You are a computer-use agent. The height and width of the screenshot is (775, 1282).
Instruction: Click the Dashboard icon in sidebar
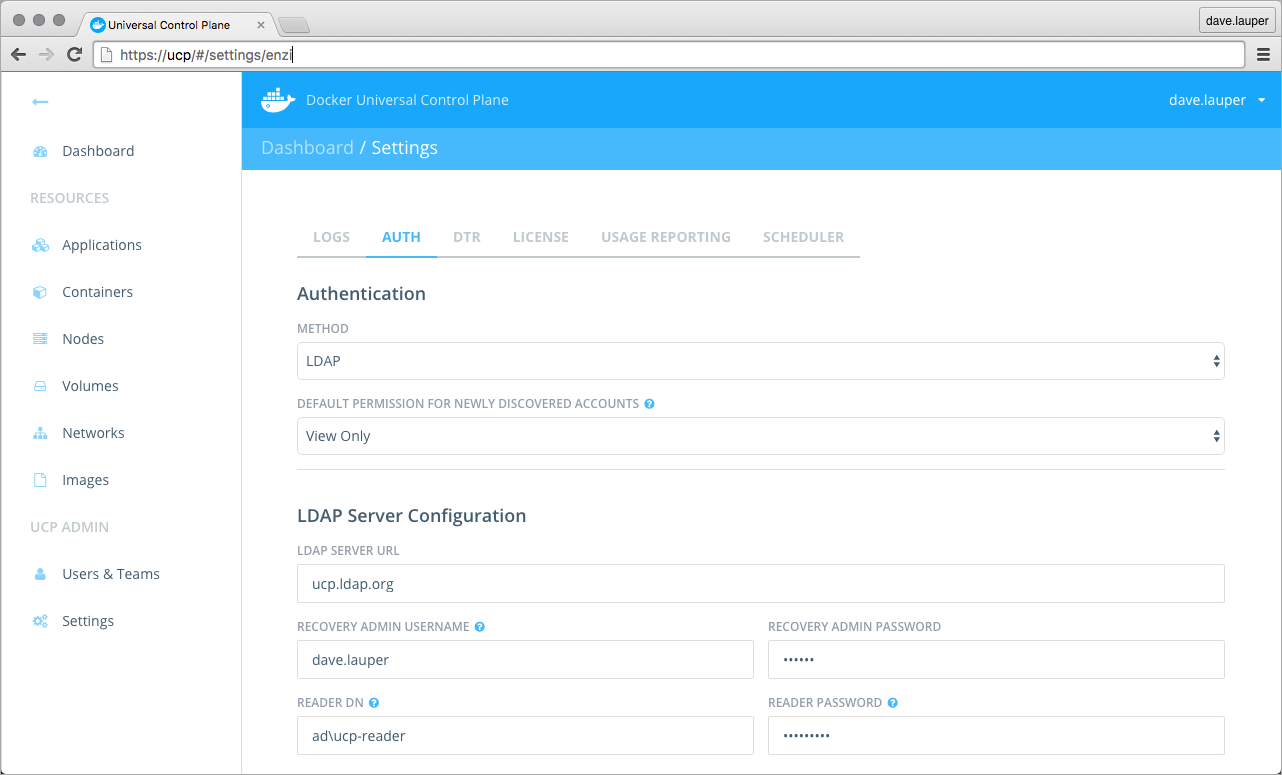pos(40,152)
